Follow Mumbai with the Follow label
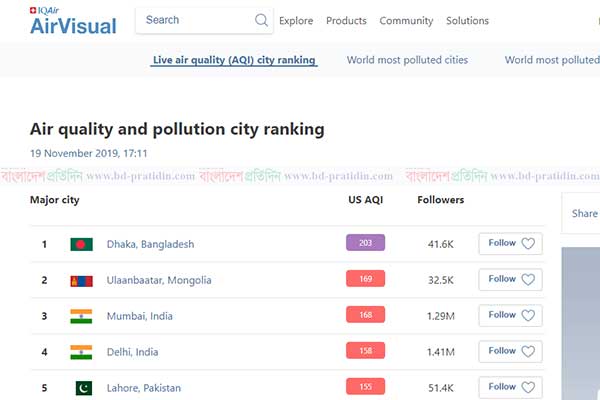600x400 pixels. [502, 315]
